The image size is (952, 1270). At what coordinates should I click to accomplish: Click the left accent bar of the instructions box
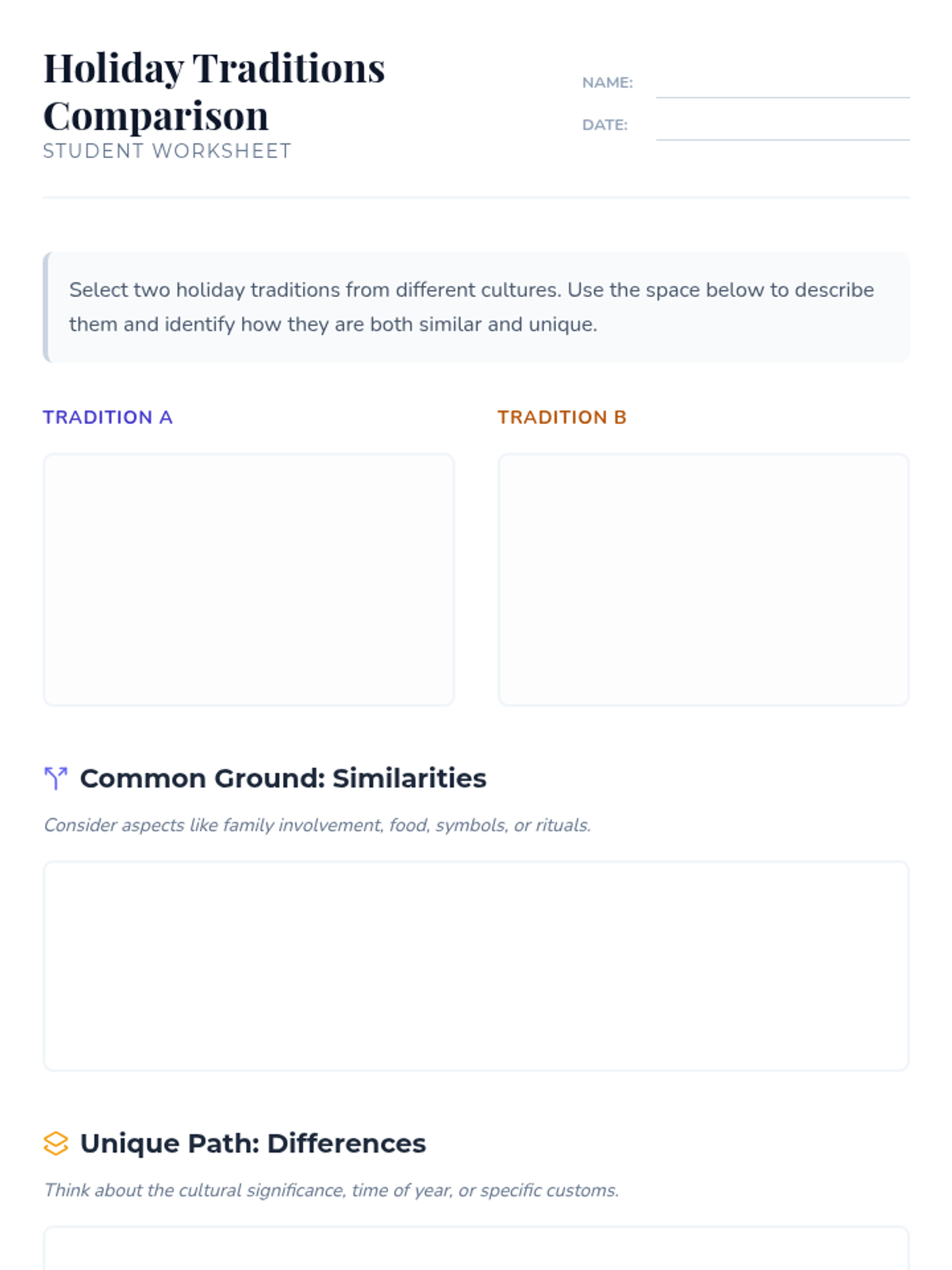pyautogui.click(x=46, y=307)
